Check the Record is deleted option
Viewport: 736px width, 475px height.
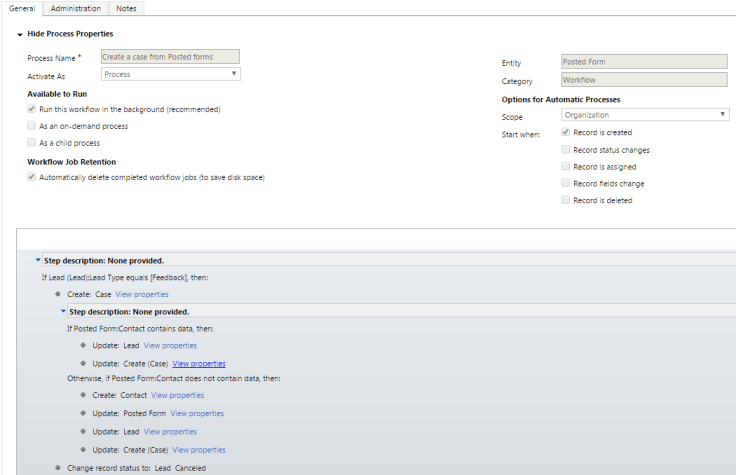point(566,200)
